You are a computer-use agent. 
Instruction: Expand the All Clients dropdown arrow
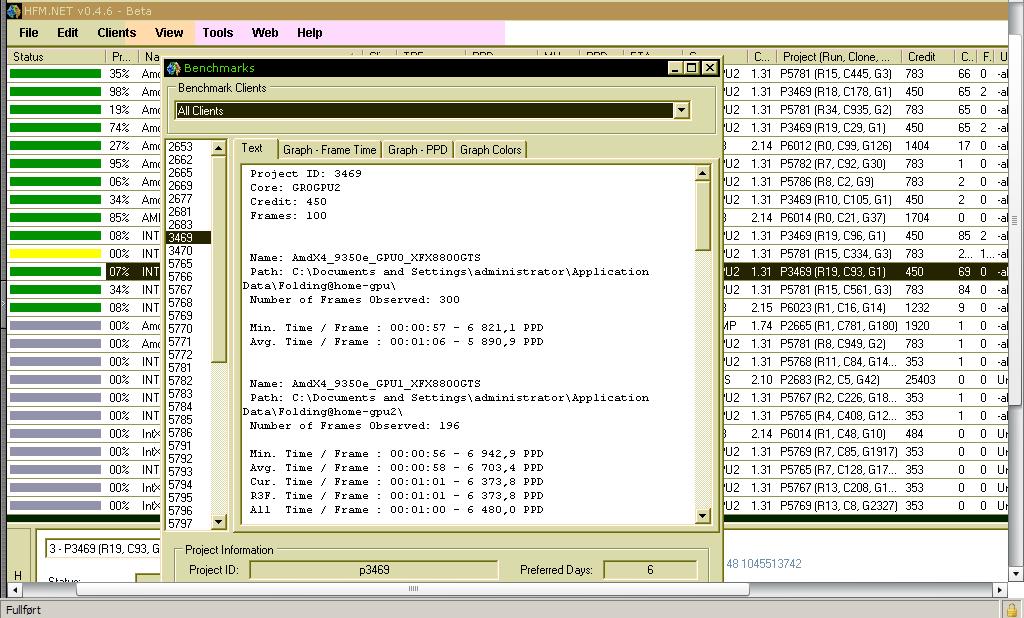point(681,110)
